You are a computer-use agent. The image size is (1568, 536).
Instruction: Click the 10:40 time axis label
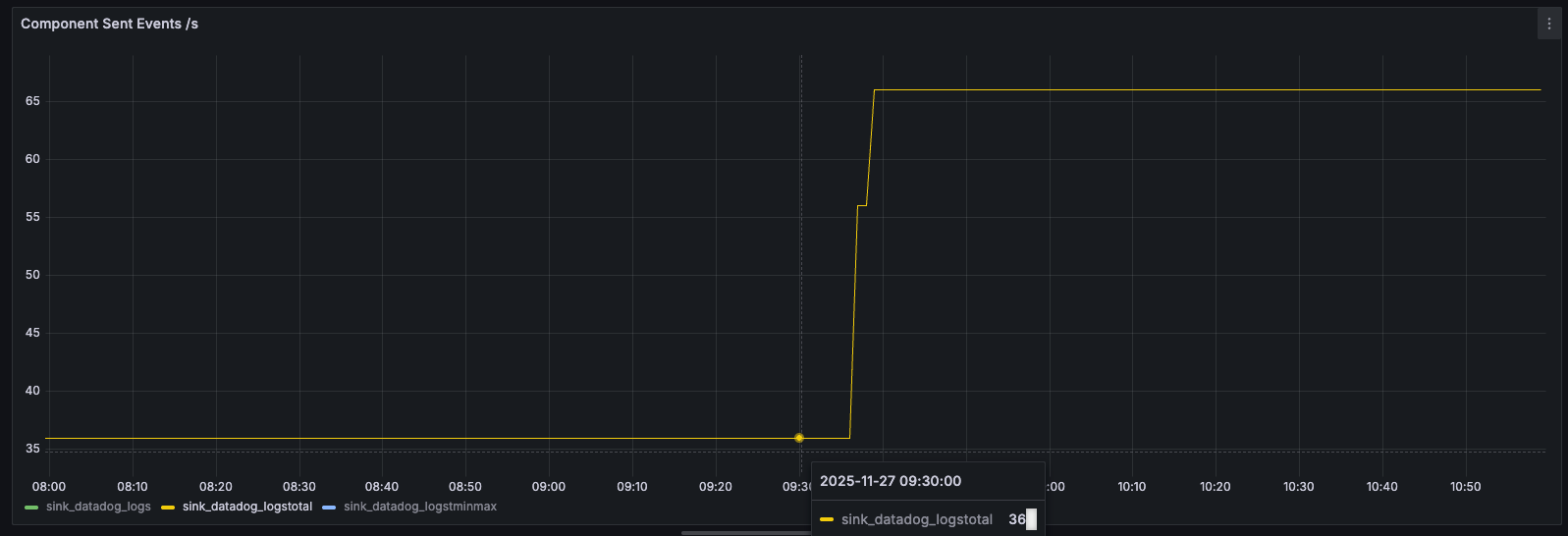pyautogui.click(x=1382, y=487)
